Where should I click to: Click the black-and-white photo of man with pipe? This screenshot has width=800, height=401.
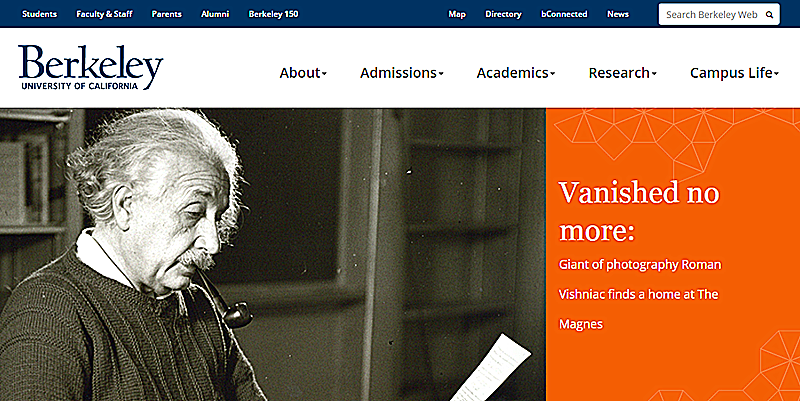pyautogui.click(x=272, y=255)
